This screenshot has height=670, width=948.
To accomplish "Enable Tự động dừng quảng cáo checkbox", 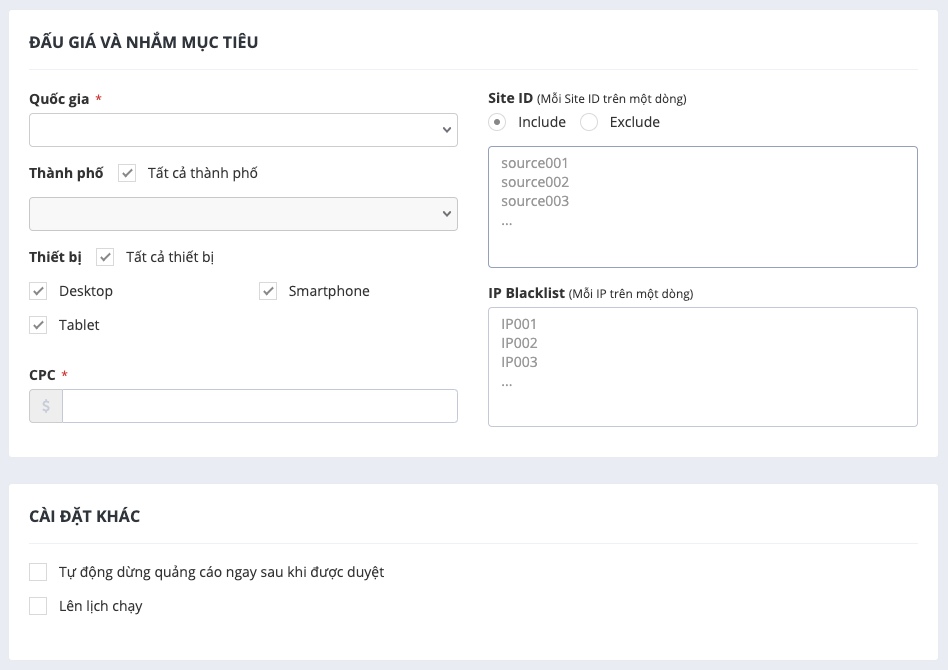I will [x=38, y=572].
